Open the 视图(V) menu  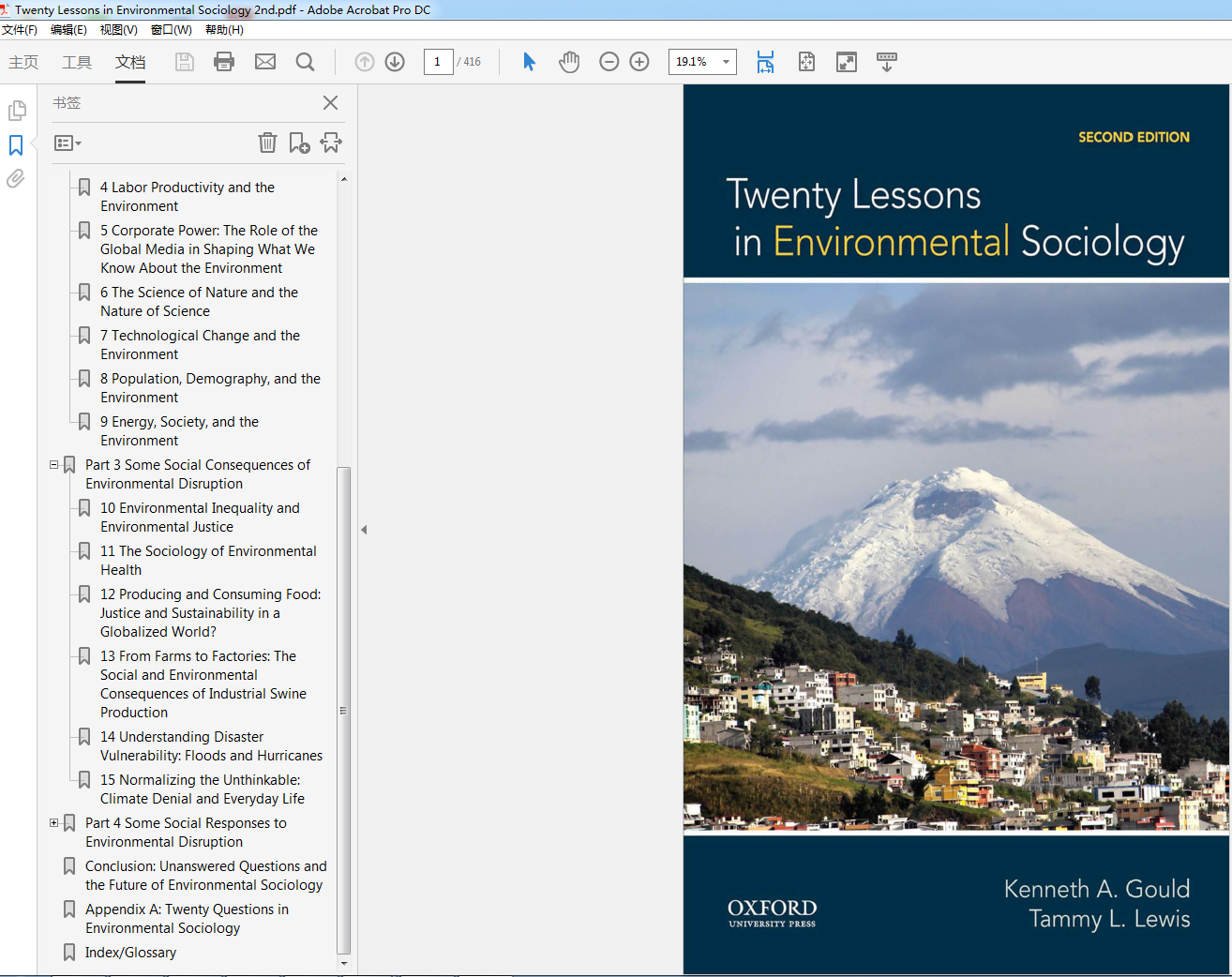[x=119, y=30]
